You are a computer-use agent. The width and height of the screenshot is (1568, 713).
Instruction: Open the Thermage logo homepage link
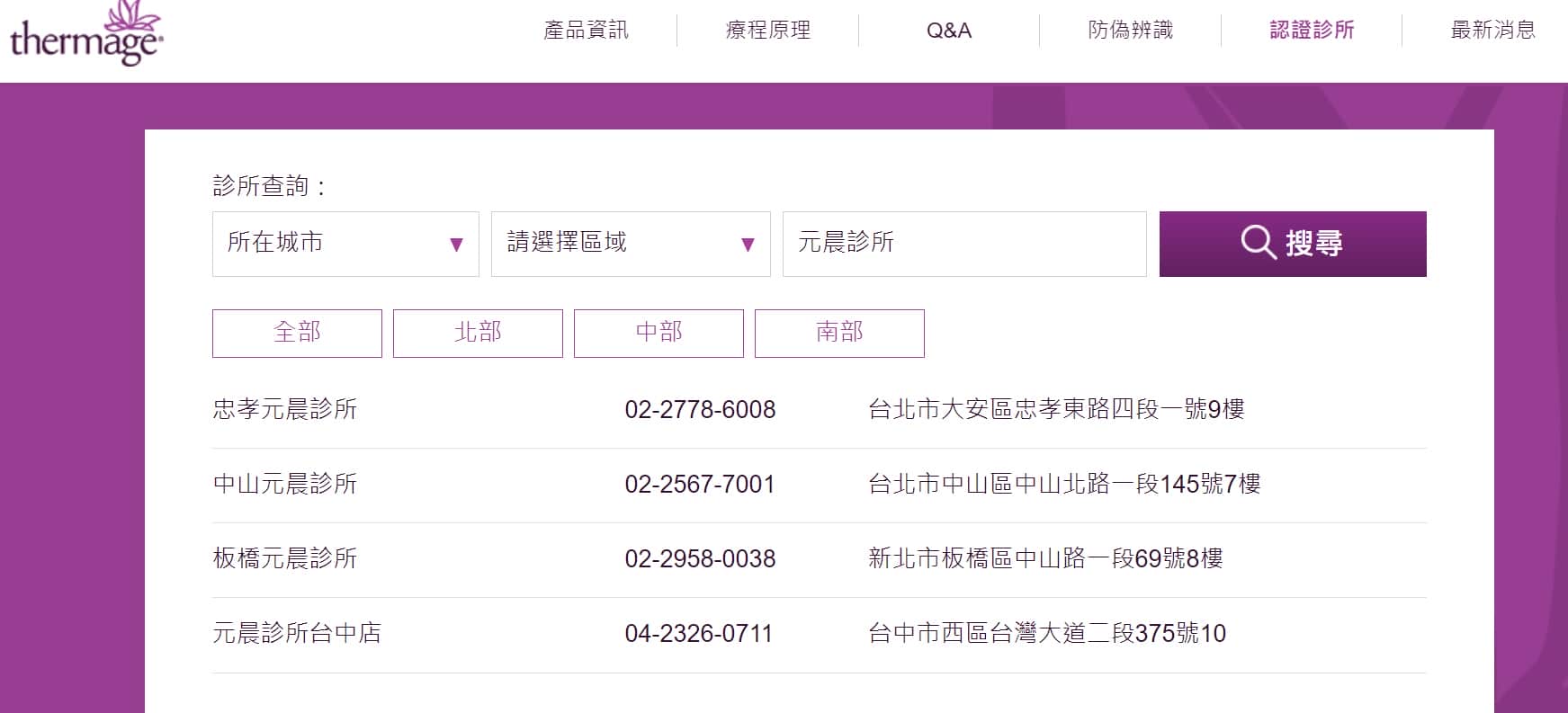86,34
